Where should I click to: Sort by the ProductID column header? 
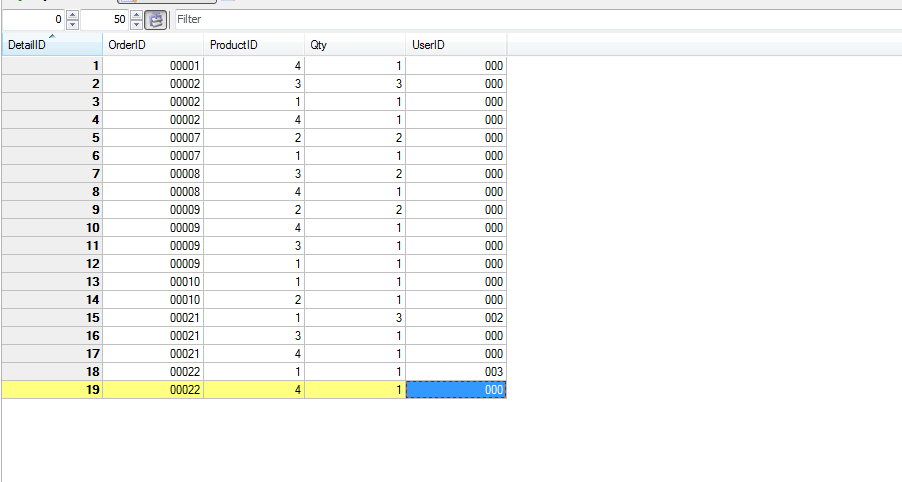click(x=254, y=45)
